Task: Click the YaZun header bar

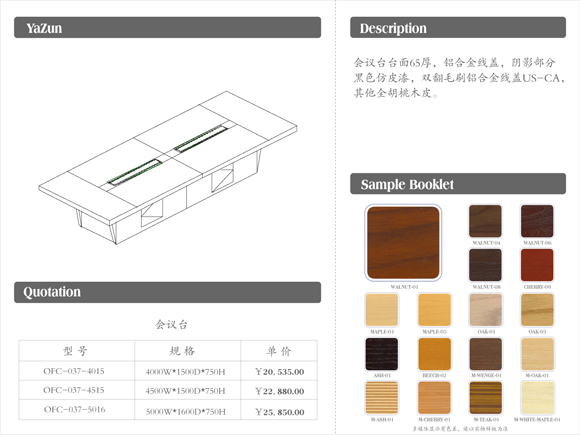Action: point(168,27)
